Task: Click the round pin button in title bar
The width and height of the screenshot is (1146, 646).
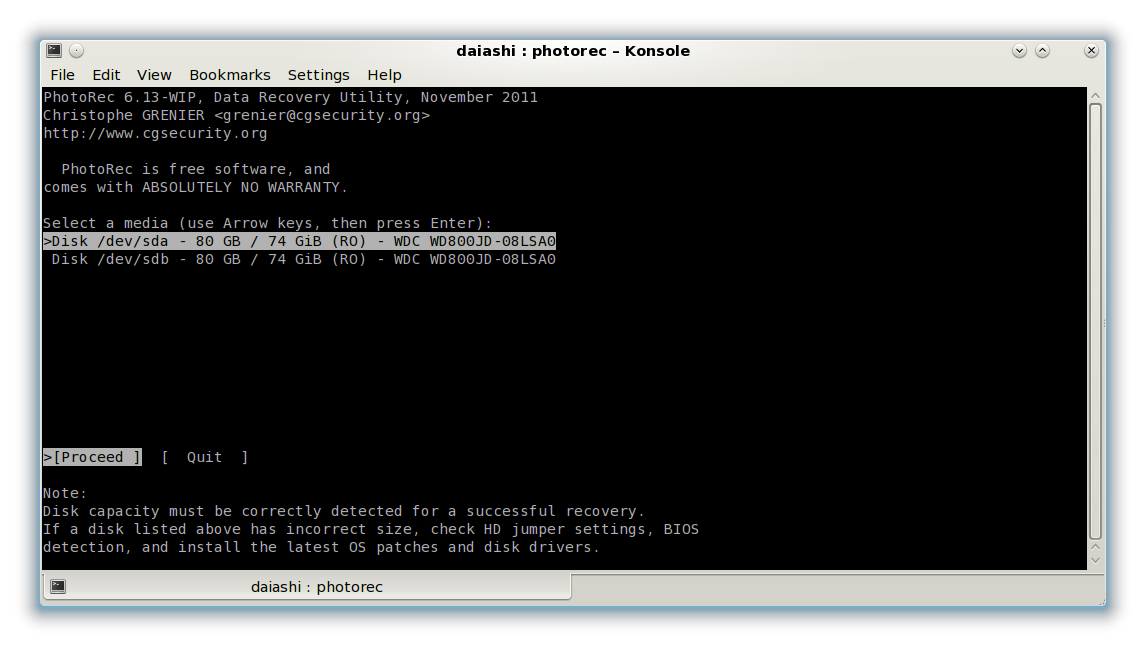Action: (x=77, y=50)
